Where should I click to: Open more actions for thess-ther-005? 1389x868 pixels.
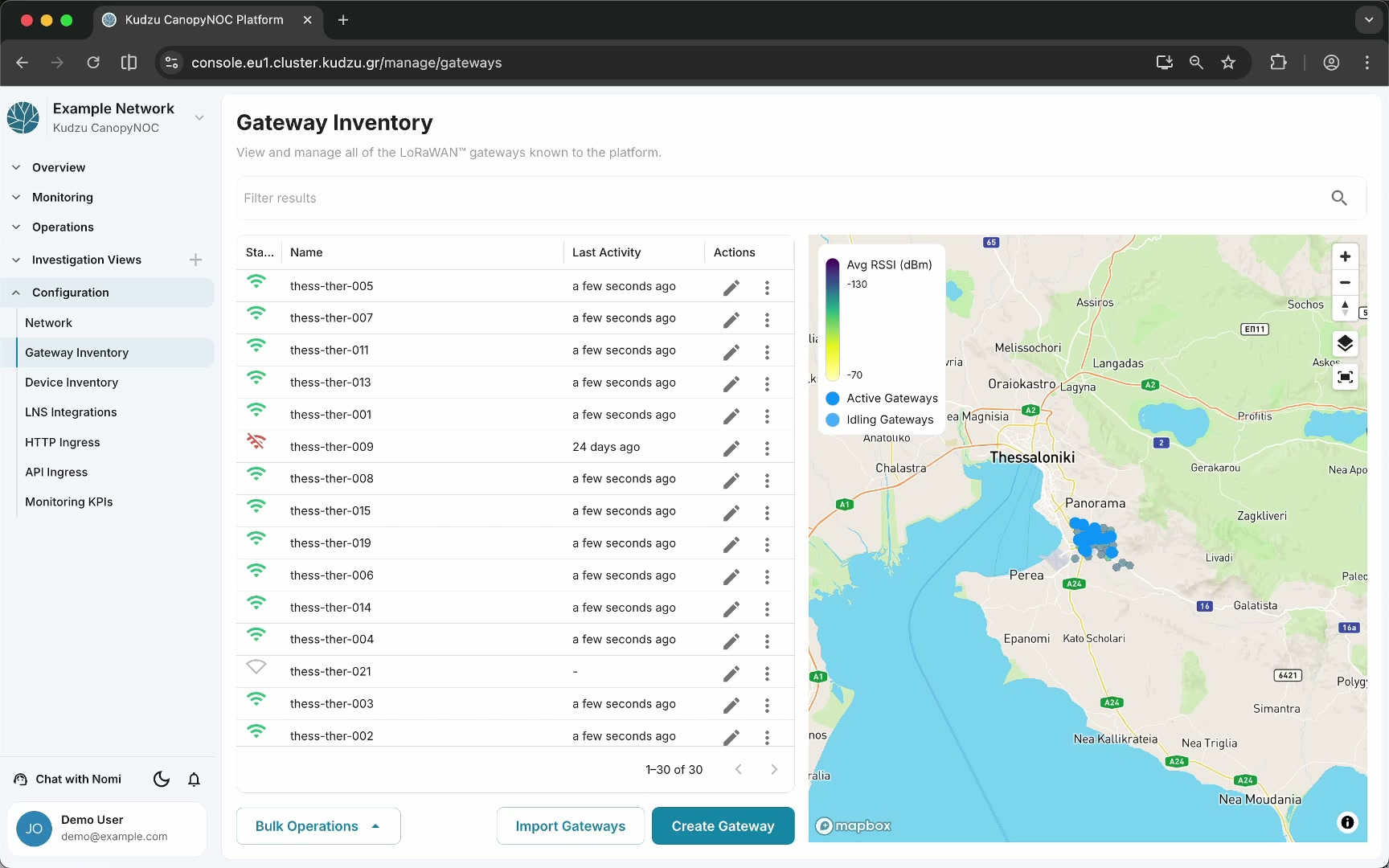click(x=767, y=288)
